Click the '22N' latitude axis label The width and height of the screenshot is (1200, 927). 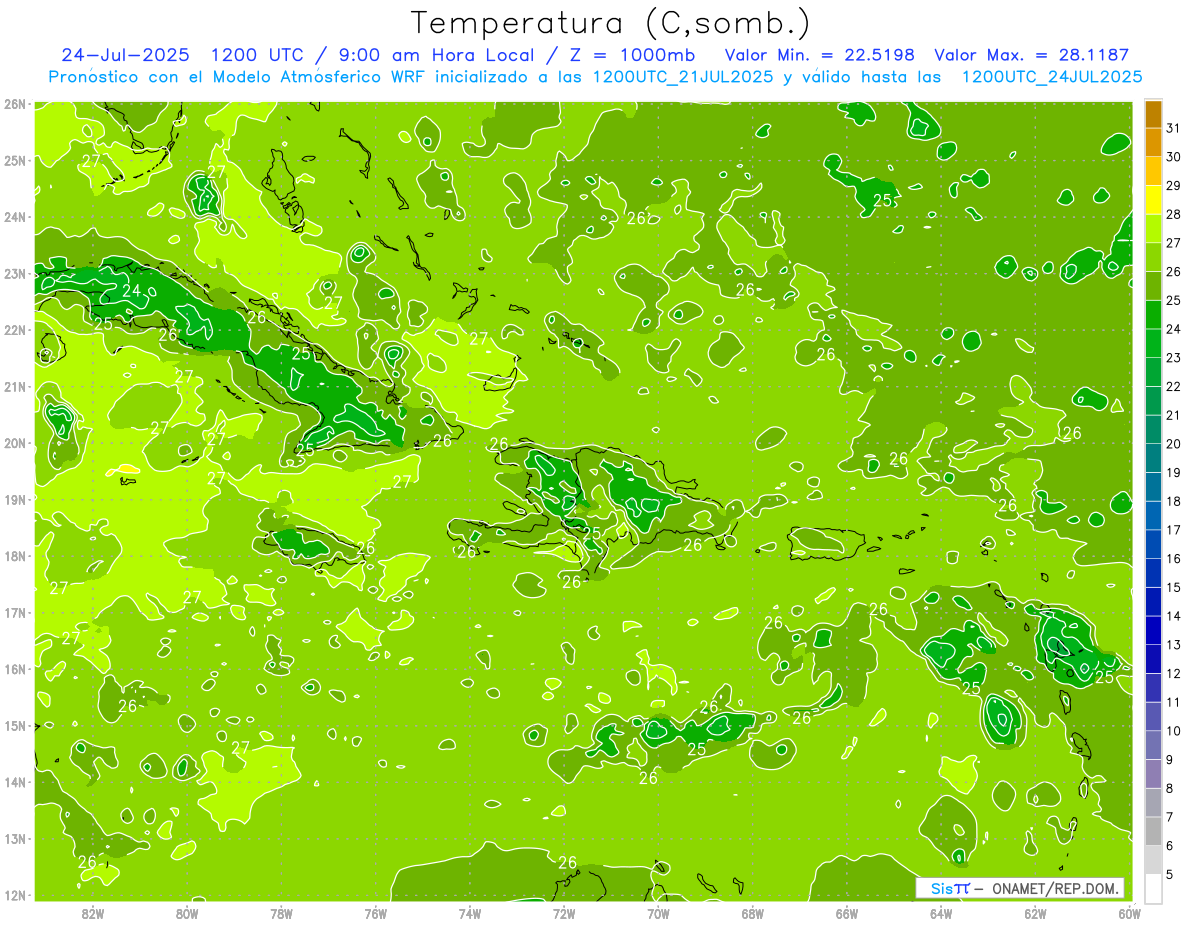[15, 330]
